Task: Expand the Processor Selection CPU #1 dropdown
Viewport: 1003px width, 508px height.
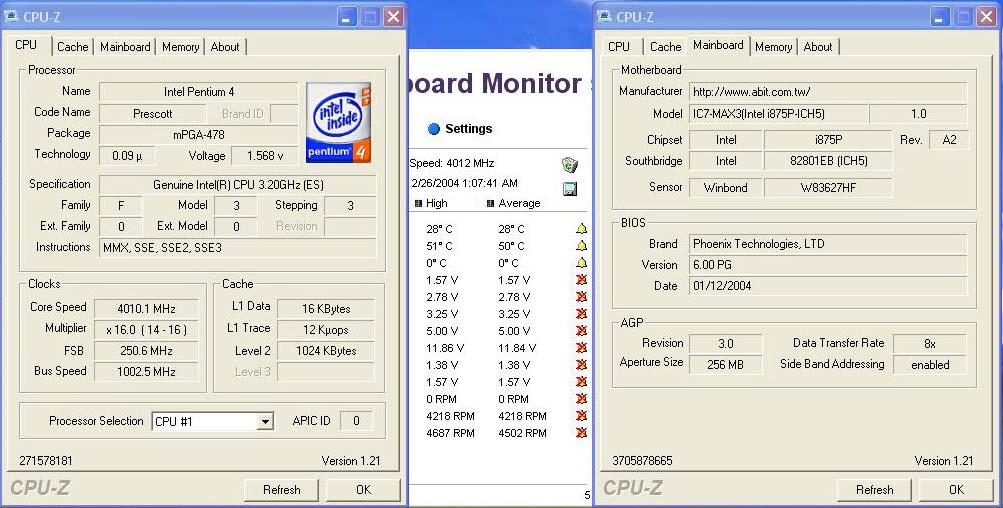Action: point(265,422)
